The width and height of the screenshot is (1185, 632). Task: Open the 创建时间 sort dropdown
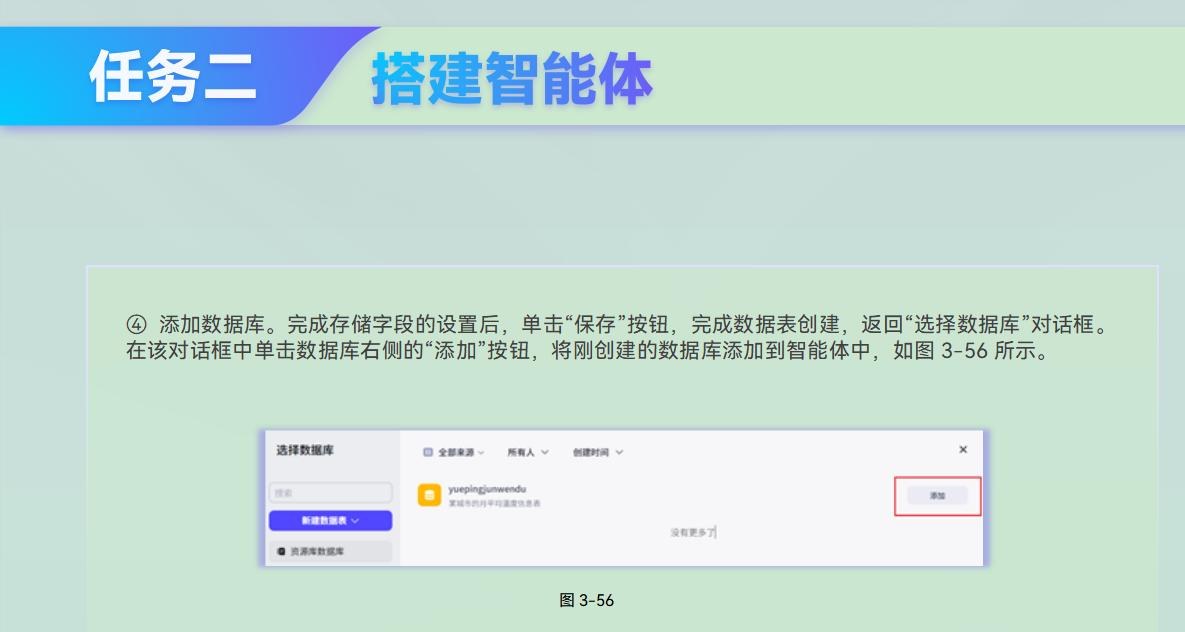598,452
